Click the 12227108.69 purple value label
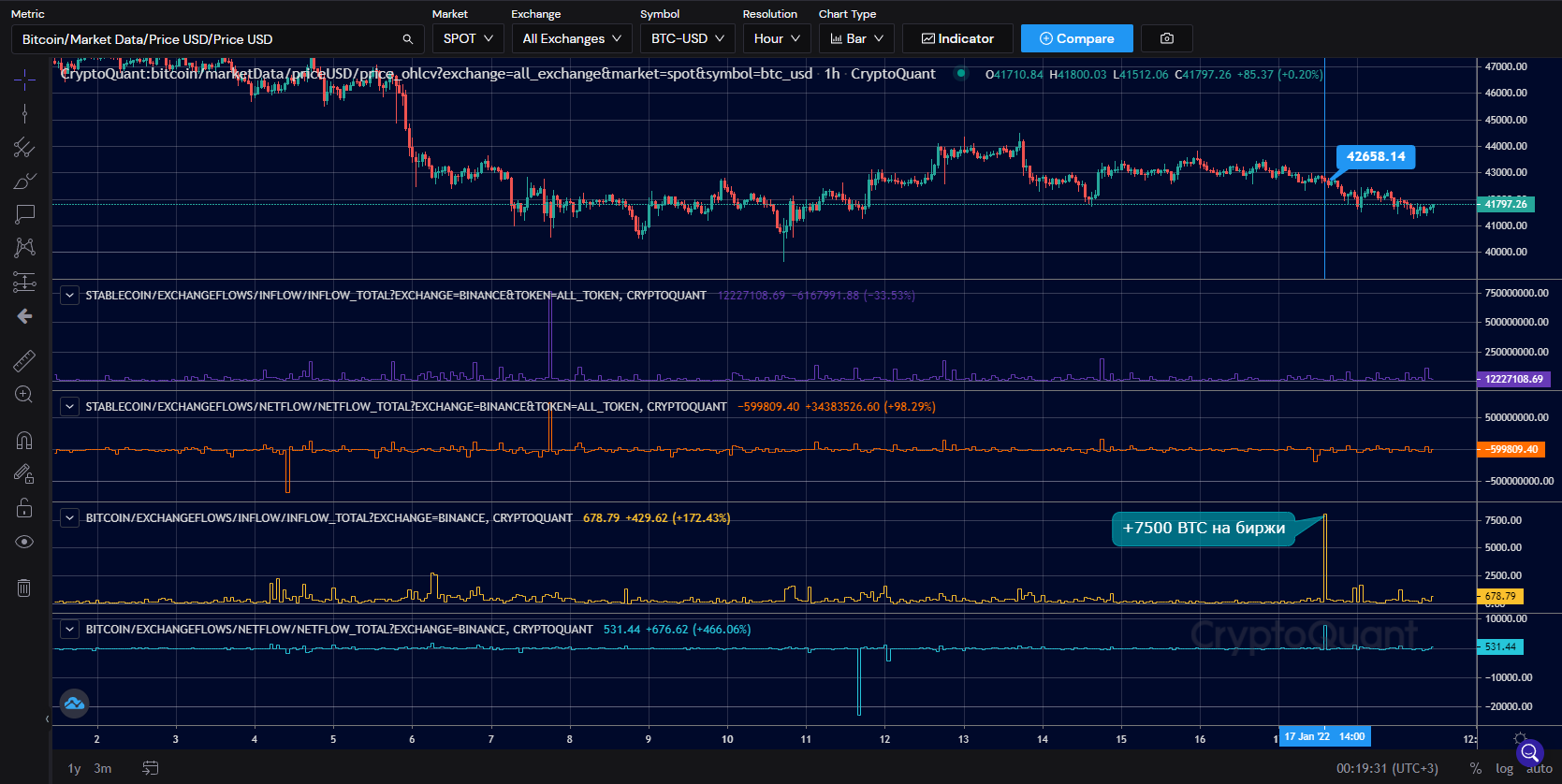Screen dimensions: 1562x784 pos(1513,379)
